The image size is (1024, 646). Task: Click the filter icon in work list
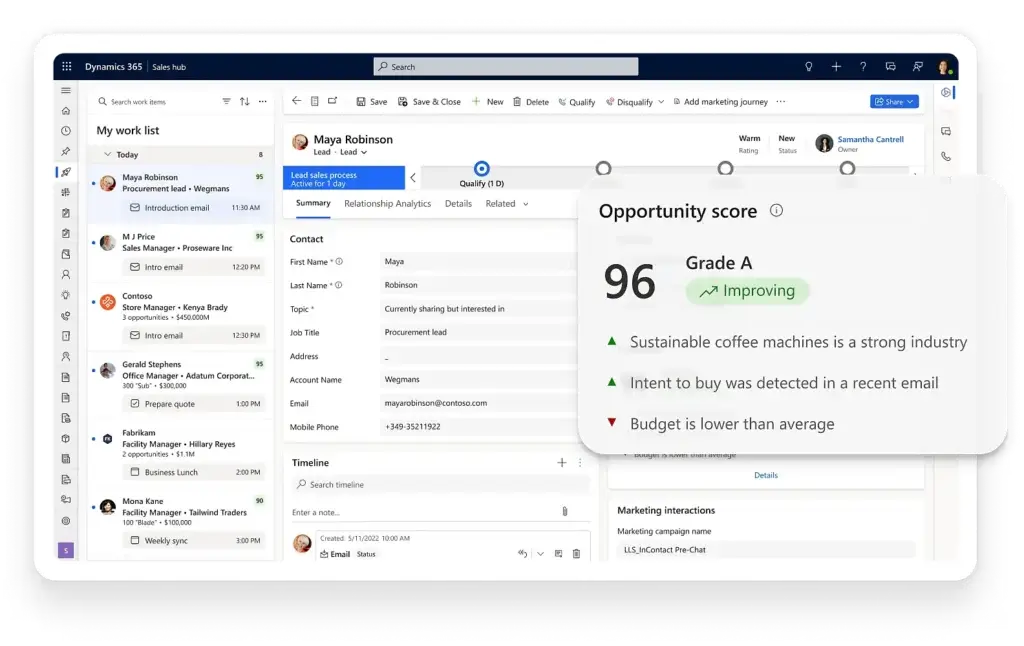(226, 101)
